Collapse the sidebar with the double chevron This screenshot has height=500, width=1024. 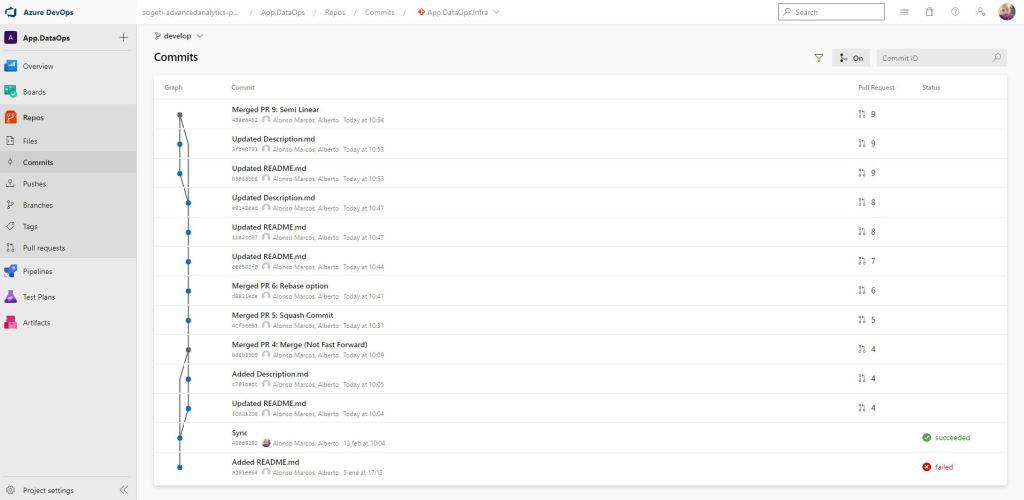point(124,490)
